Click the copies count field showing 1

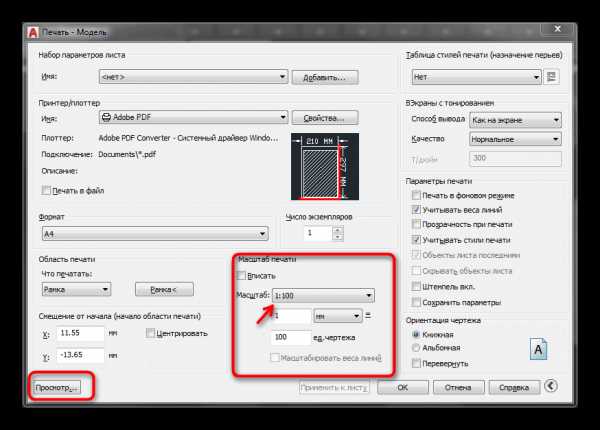click(x=318, y=233)
